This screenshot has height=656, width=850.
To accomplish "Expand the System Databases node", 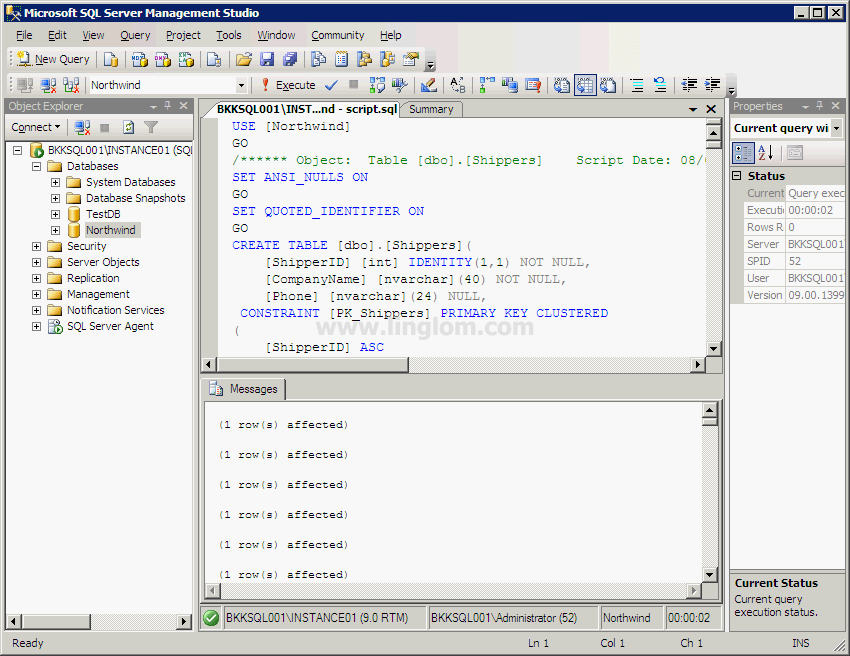I will [x=55, y=182].
